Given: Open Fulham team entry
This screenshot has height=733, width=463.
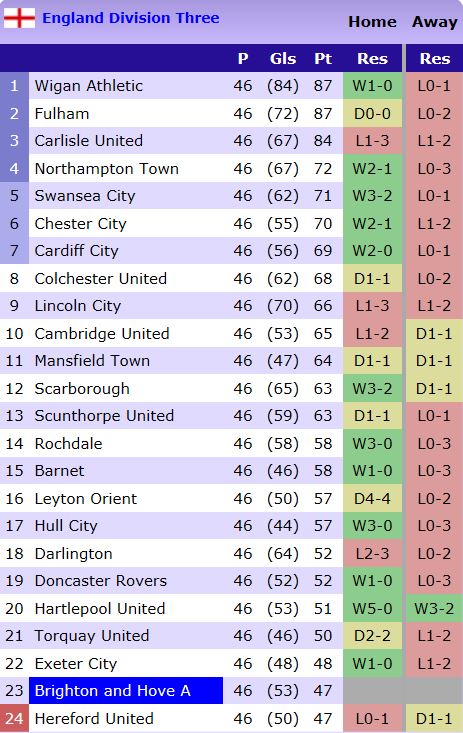Looking at the screenshot, I should 62,113.
